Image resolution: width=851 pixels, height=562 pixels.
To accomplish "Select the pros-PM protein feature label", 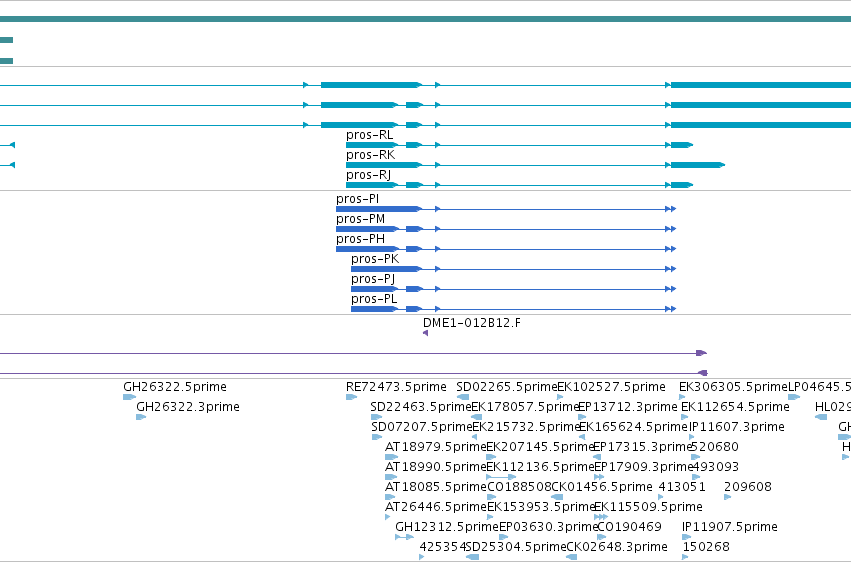I will coord(360,219).
